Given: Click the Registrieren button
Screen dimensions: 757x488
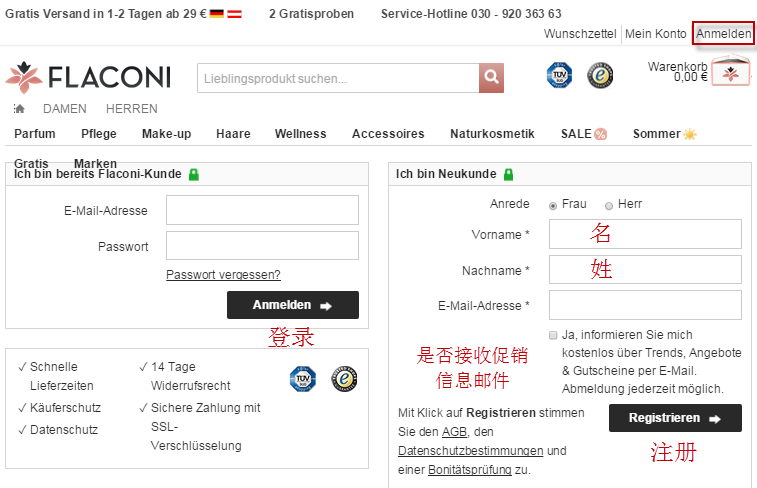Looking at the screenshot, I should point(675,418).
